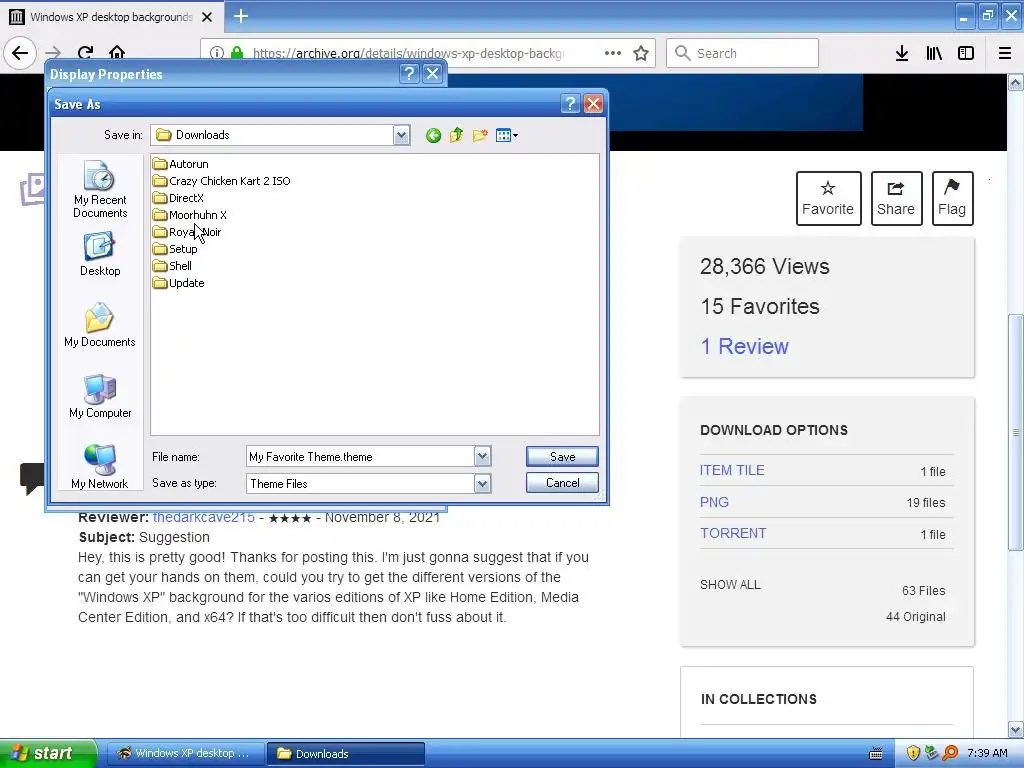Open PNG download option
This screenshot has width=1024, height=768.
click(714, 502)
